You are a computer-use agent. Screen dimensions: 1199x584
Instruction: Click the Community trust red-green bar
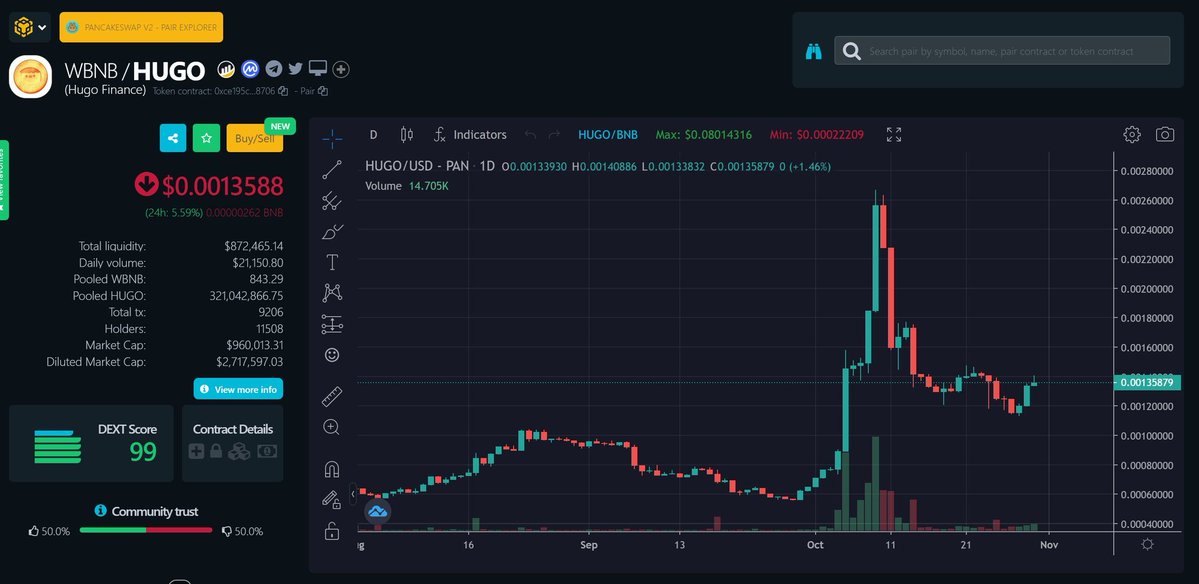pos(146,530)
